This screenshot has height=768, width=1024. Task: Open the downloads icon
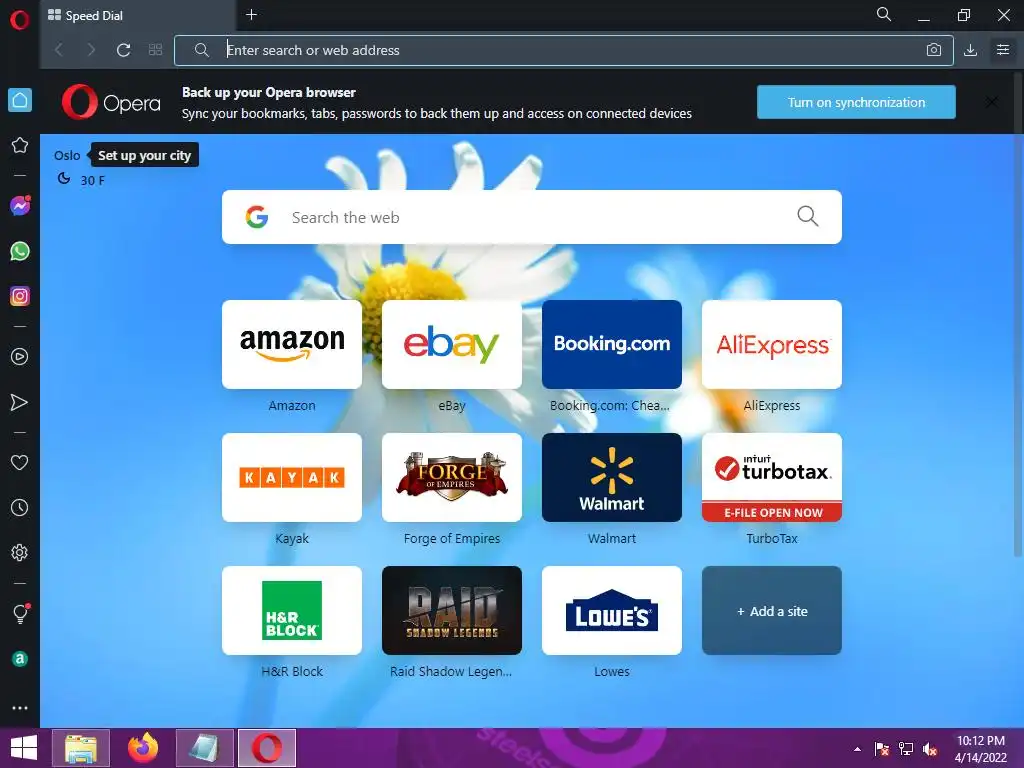click(970, 50)
